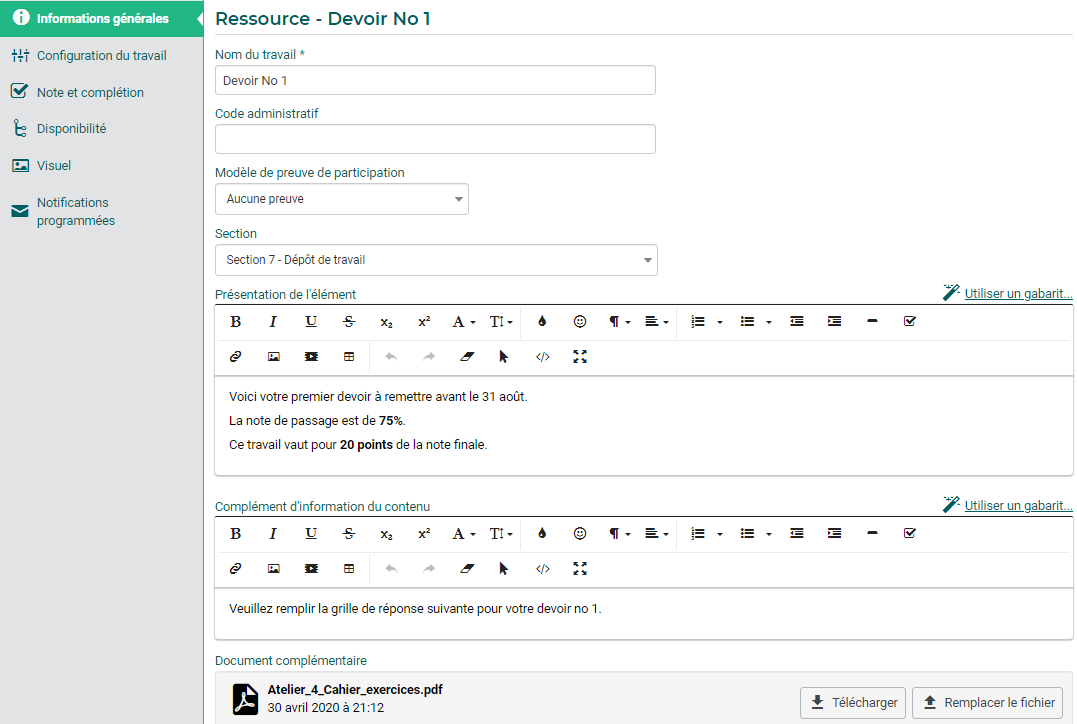Click Utiliser un gabarit for Présentation de l'élément
Viewport: 1077px width, 724px height.
pos(1018,293)
